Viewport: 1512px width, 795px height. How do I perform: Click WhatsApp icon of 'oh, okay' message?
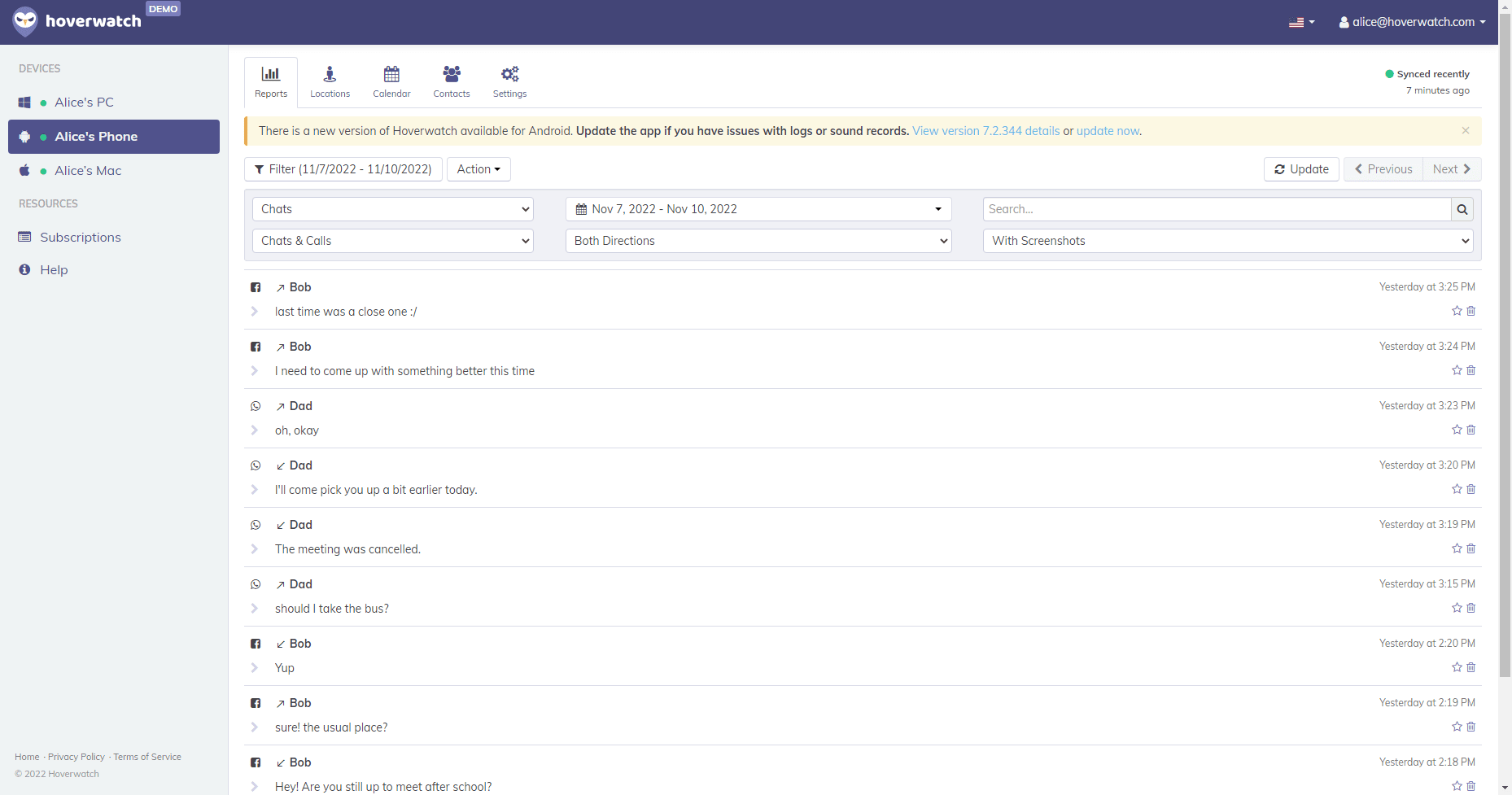[256, 406]
